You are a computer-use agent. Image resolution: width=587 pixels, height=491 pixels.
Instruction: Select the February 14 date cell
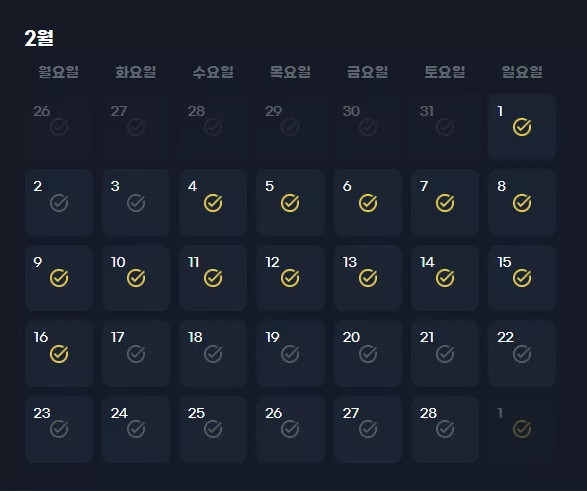click(x=445, y=278)
